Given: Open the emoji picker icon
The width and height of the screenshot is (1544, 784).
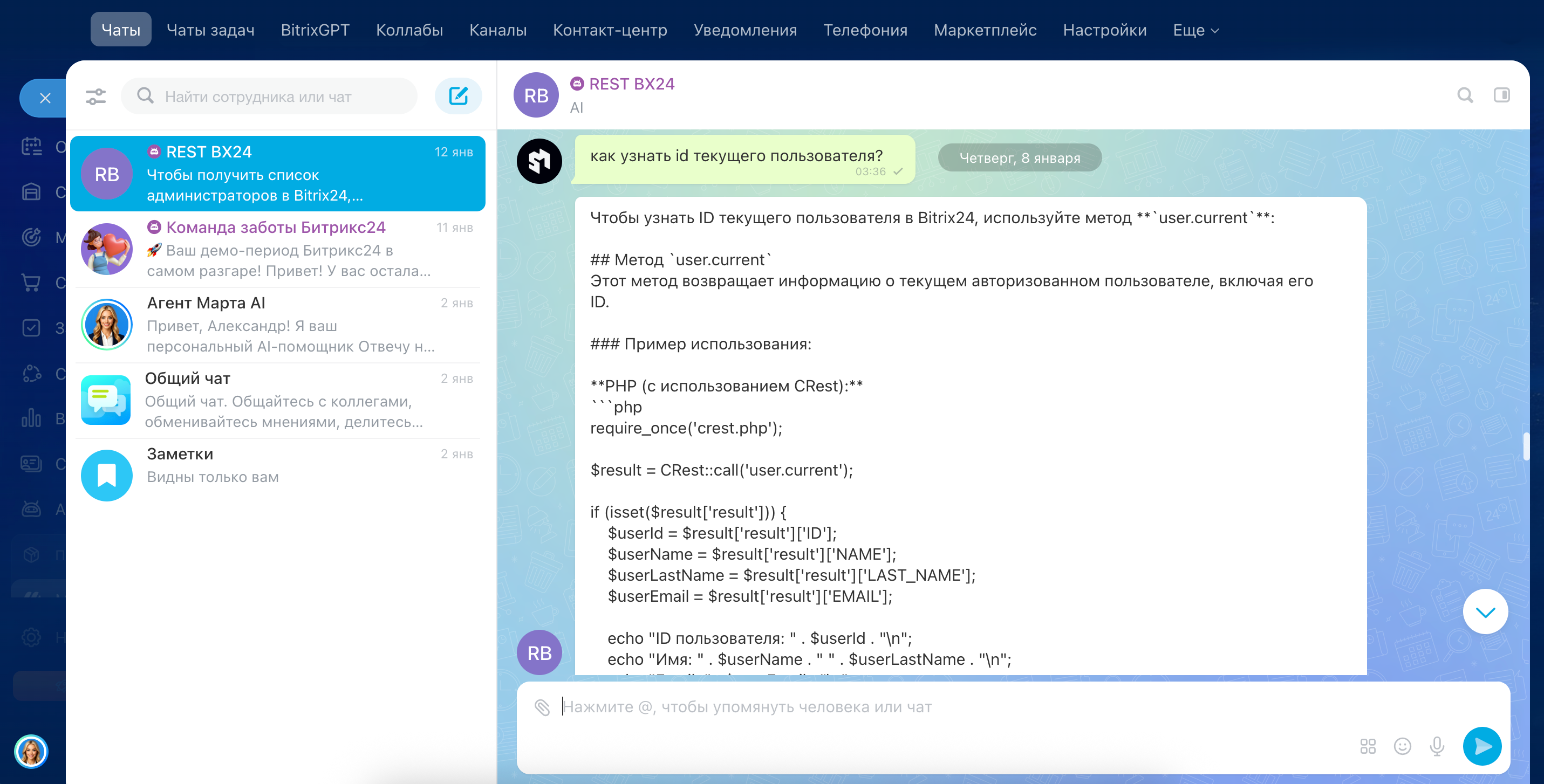Looking at the screenshot, I should pyautogui.click(x=1402, y=746).
